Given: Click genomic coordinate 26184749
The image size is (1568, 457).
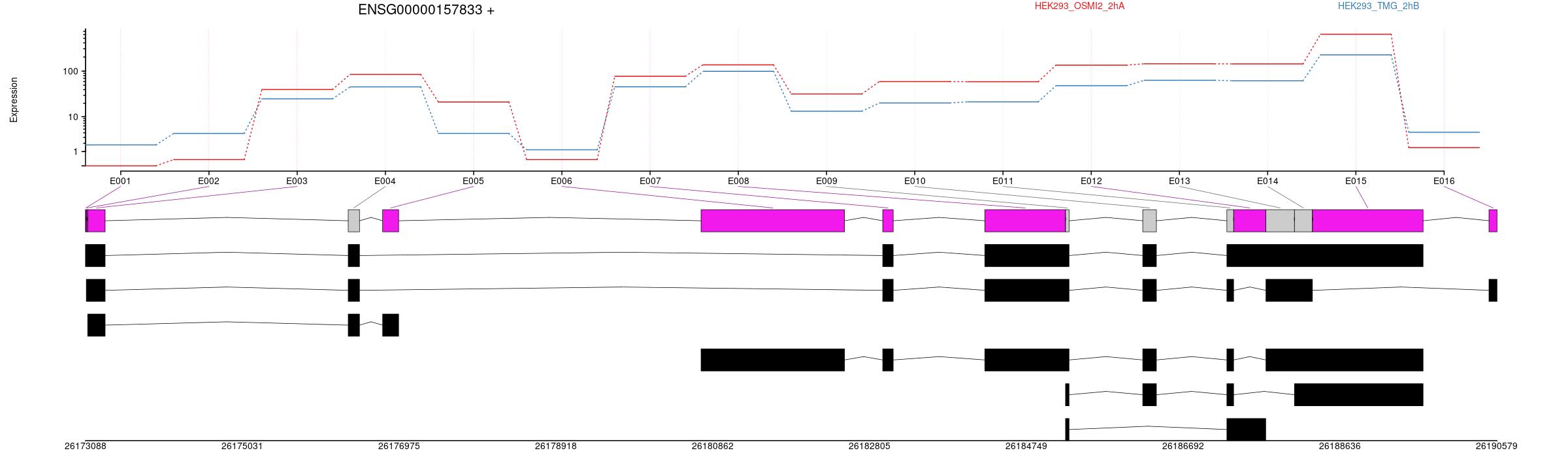Looking at the screenshot, I should click(x=1026, y=447).
